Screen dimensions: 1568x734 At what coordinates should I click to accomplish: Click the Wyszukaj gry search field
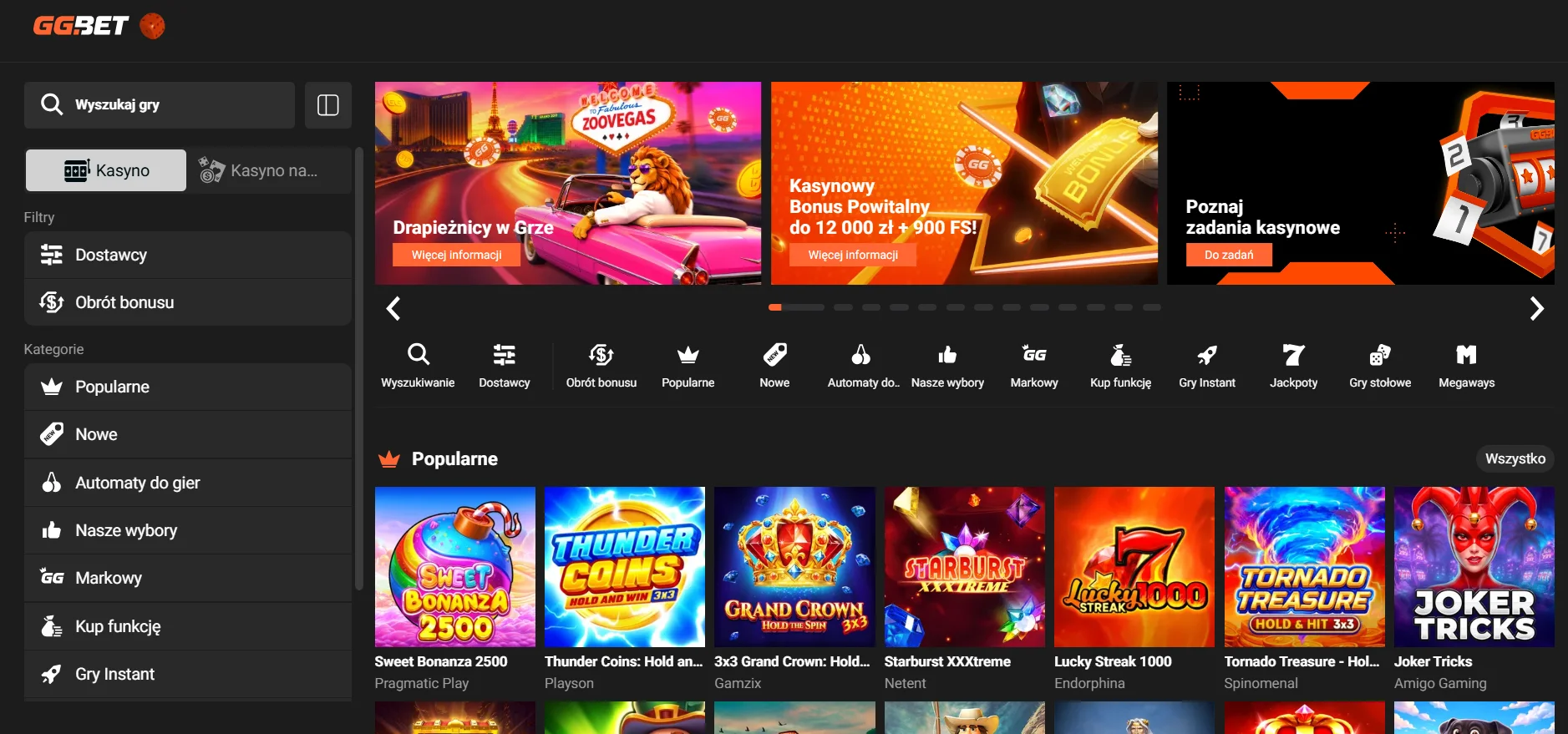pyautogui.click(x=160, y=105)
